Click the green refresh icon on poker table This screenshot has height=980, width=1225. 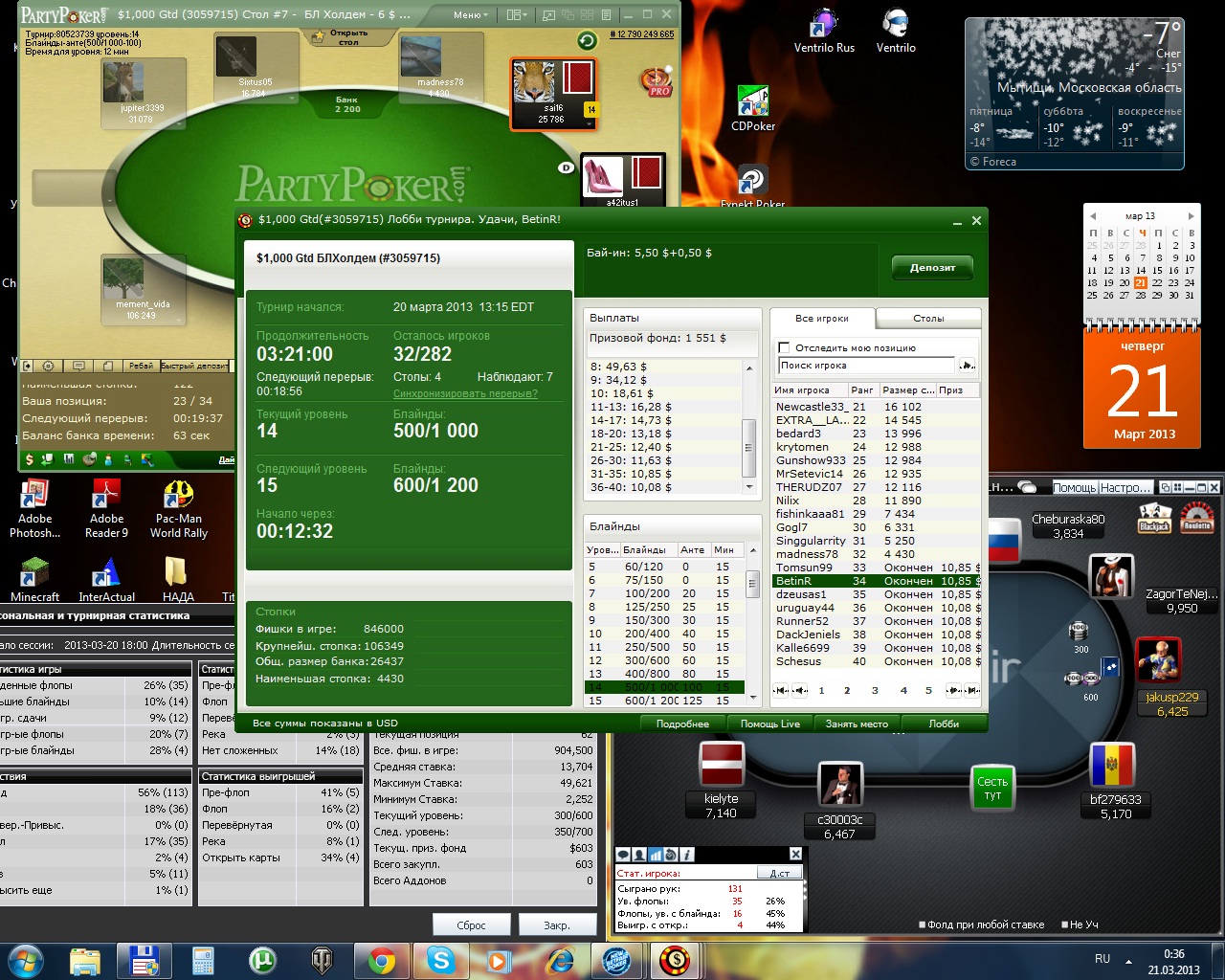587,40
